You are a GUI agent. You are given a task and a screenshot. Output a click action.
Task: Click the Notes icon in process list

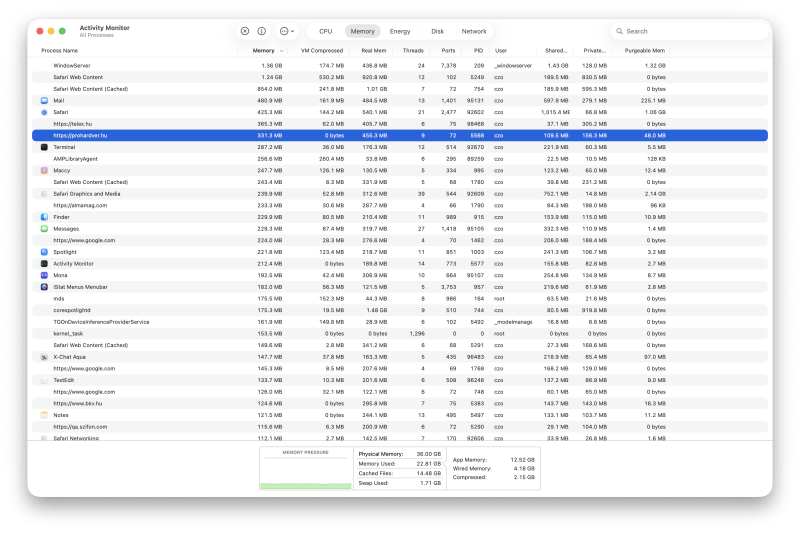pos(44,415)
